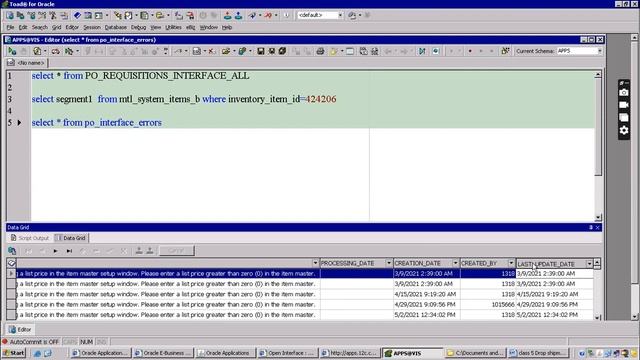640x360 pixels.
Task: Click the Internet Explorer quick launch icon
Action: [37, 353]
